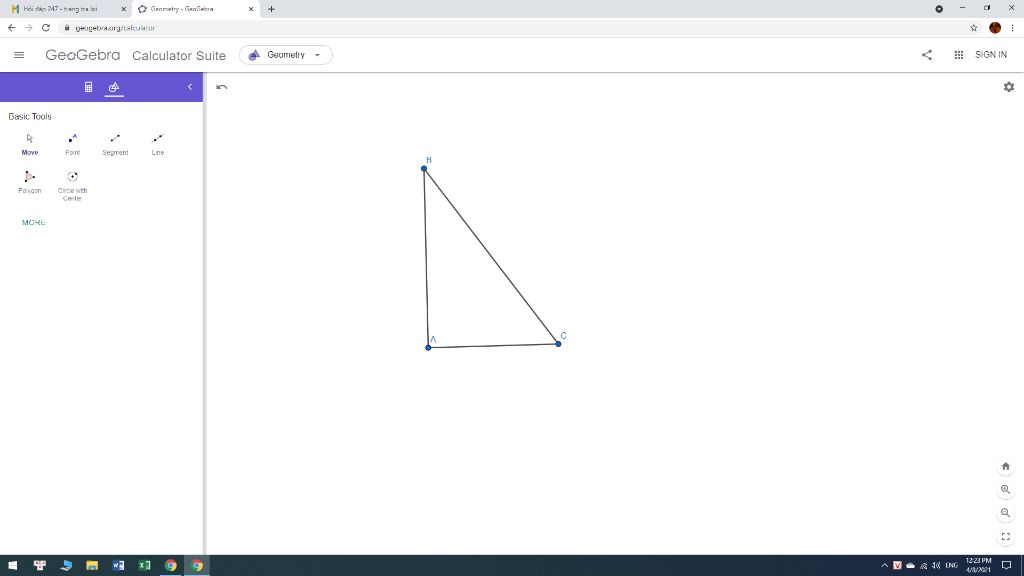Open Excel from the taskbar

(144, 566)
